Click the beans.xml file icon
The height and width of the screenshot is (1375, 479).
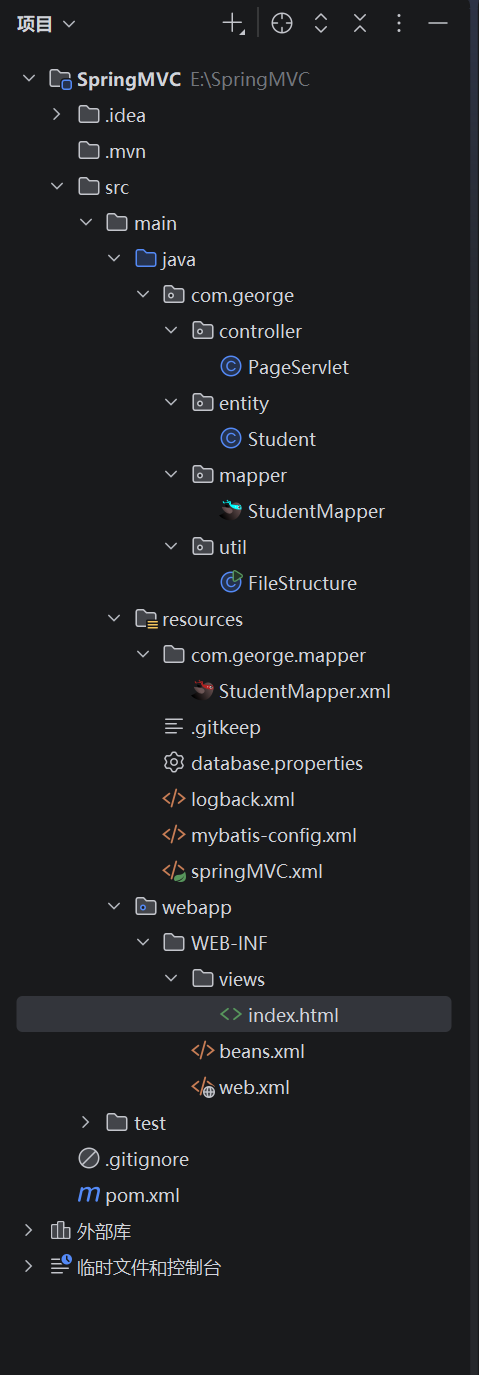pyautogui.click(x=202, y=1051)
